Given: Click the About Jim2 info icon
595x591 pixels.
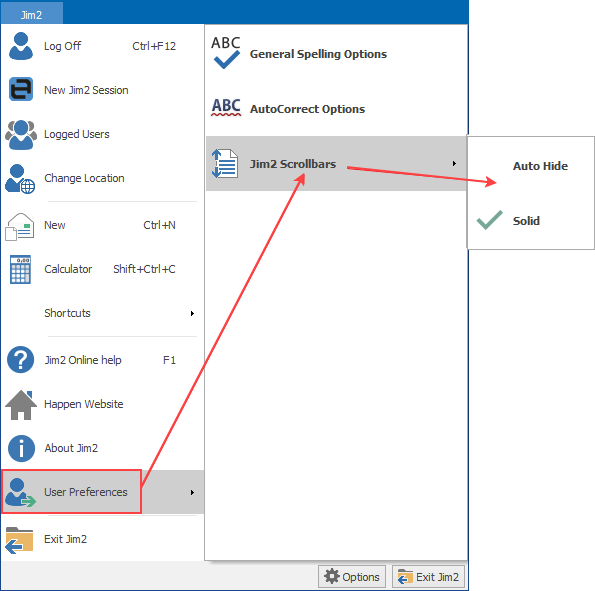Looking at the screenshot, I should 21,448.
